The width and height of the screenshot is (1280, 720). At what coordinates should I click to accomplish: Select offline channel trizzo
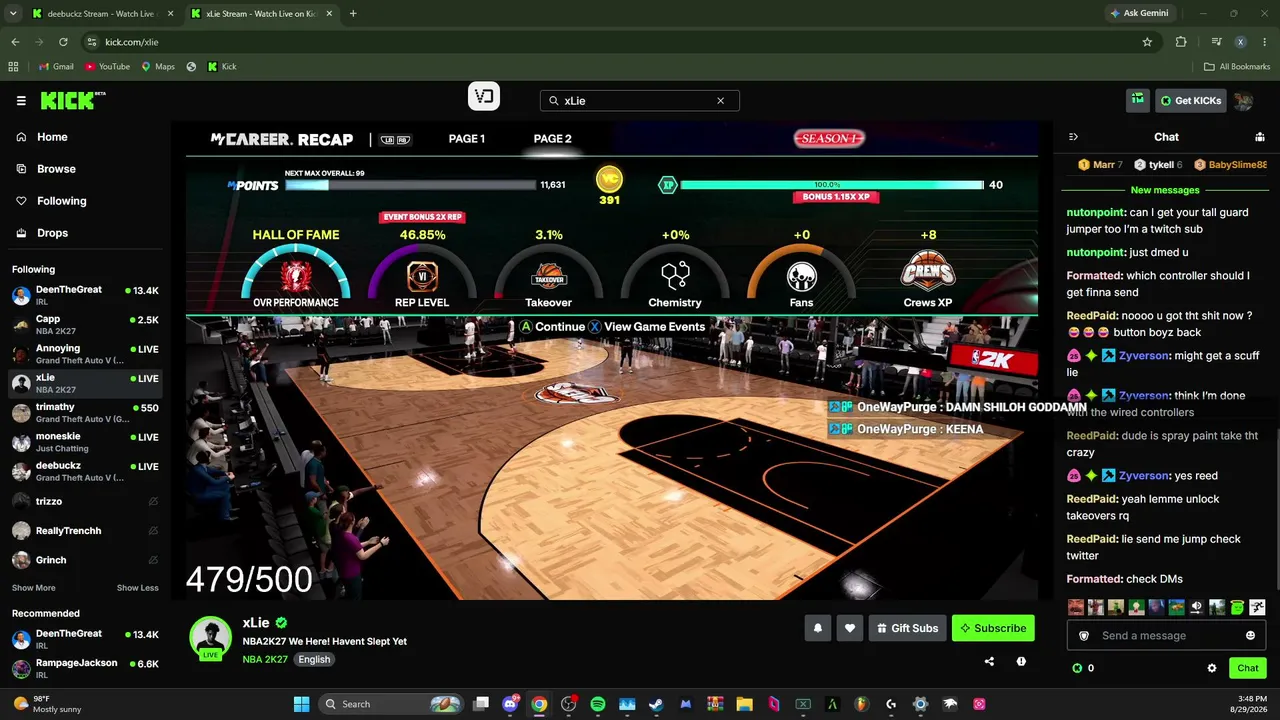click(85, 501)
